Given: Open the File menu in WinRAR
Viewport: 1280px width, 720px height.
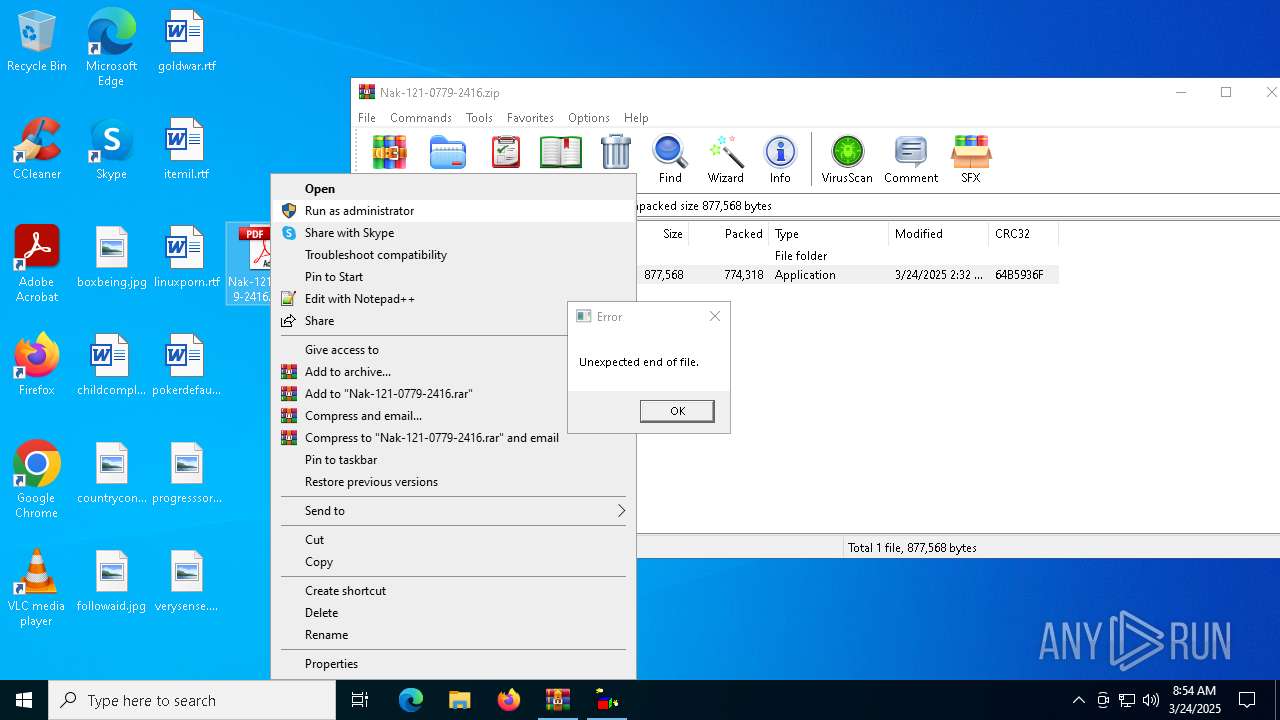Looking at the screenshot, I should [x=367, y=118].
